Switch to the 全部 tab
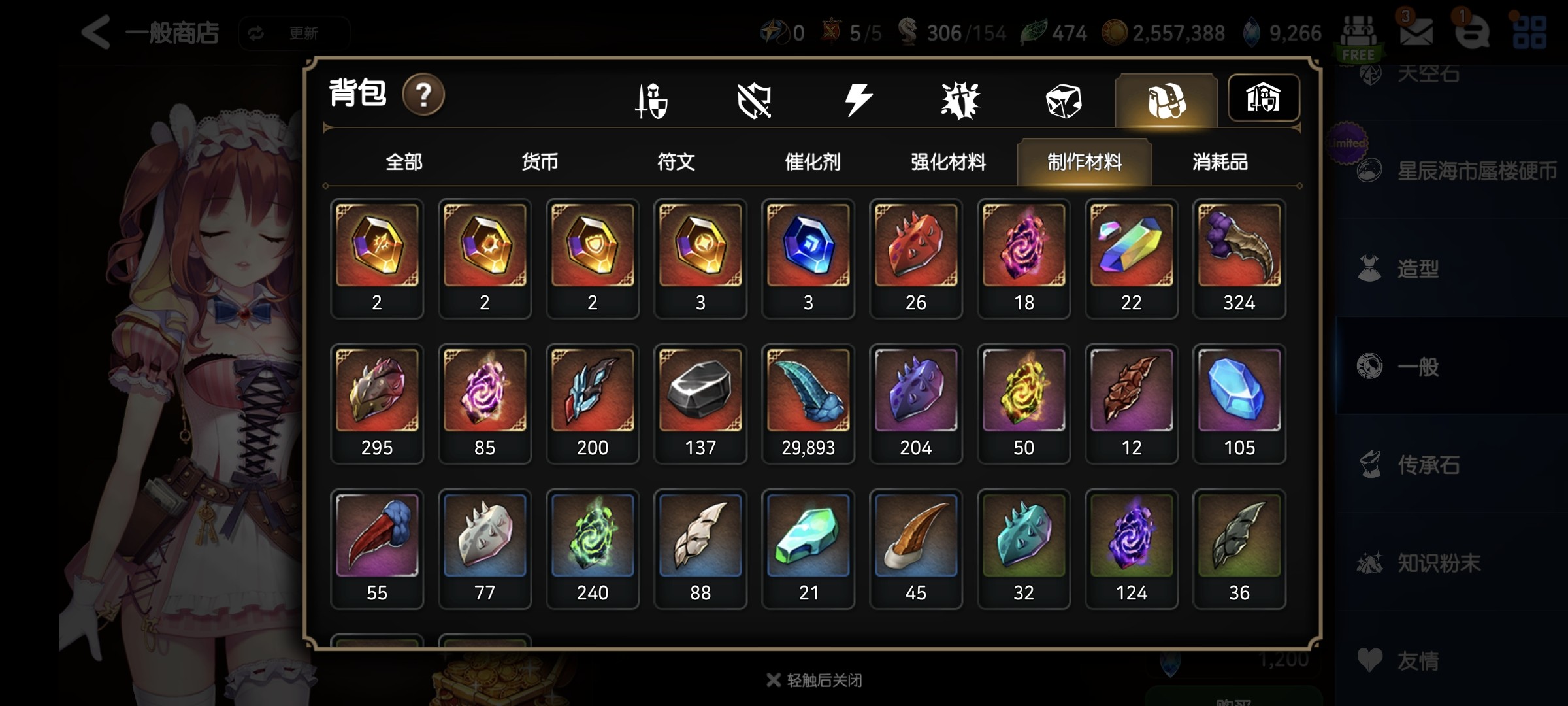 404,161
